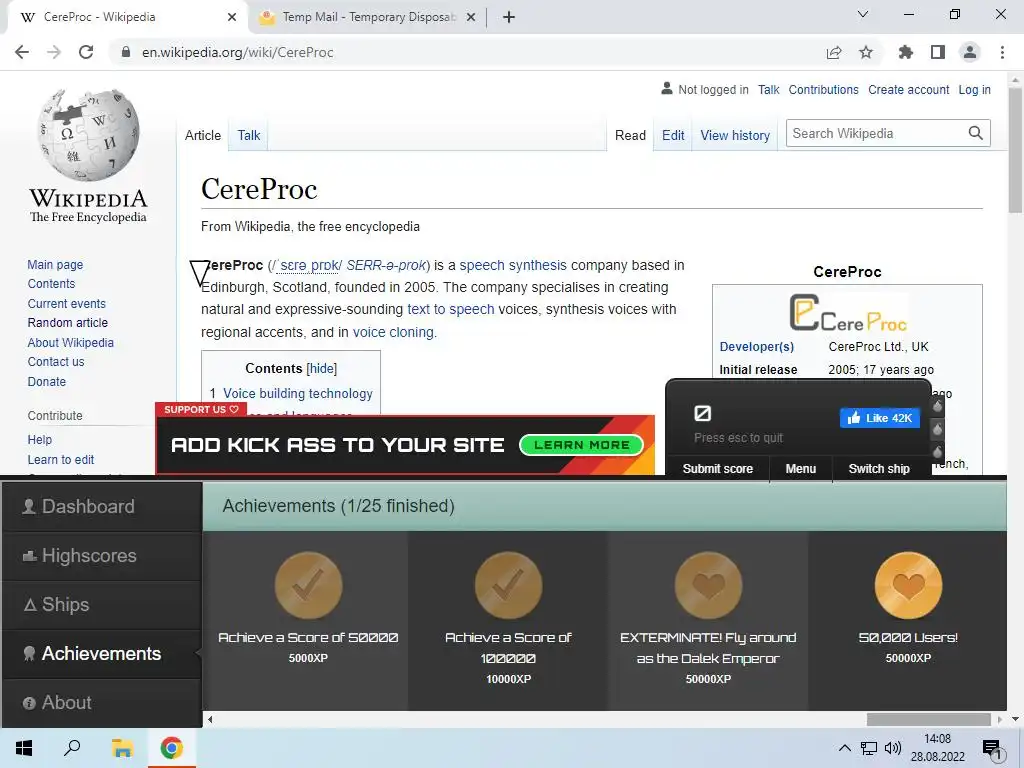Screen dimensions: 1024x768
Task: Click the green Learn More button
Action: [581, 445]
